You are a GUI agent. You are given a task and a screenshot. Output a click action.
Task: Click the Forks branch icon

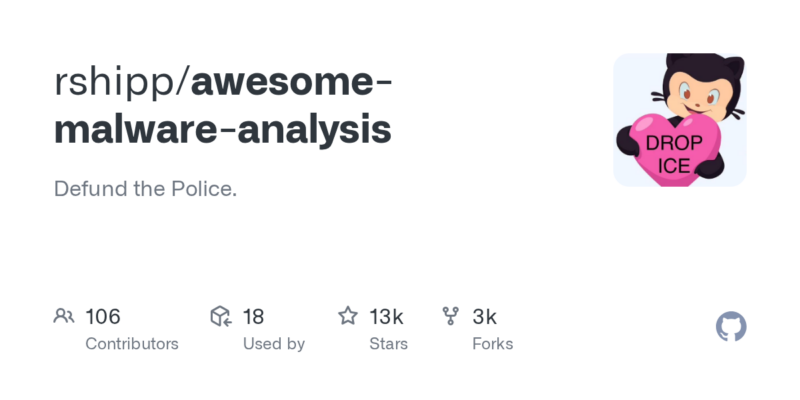(451, 317)
